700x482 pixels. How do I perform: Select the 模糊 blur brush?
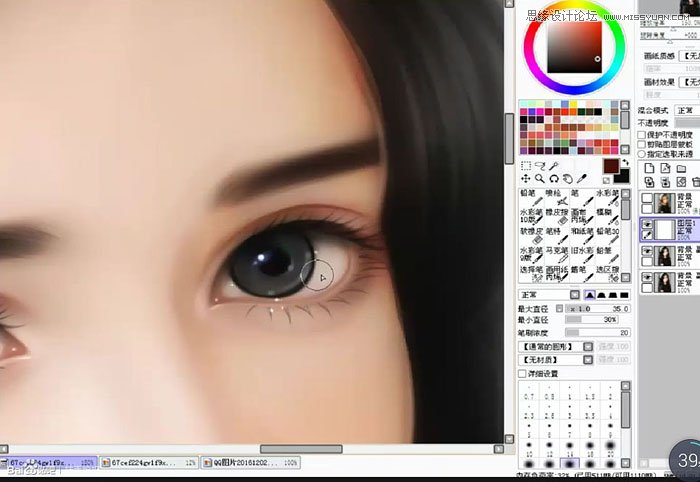[x=608, y=216]
